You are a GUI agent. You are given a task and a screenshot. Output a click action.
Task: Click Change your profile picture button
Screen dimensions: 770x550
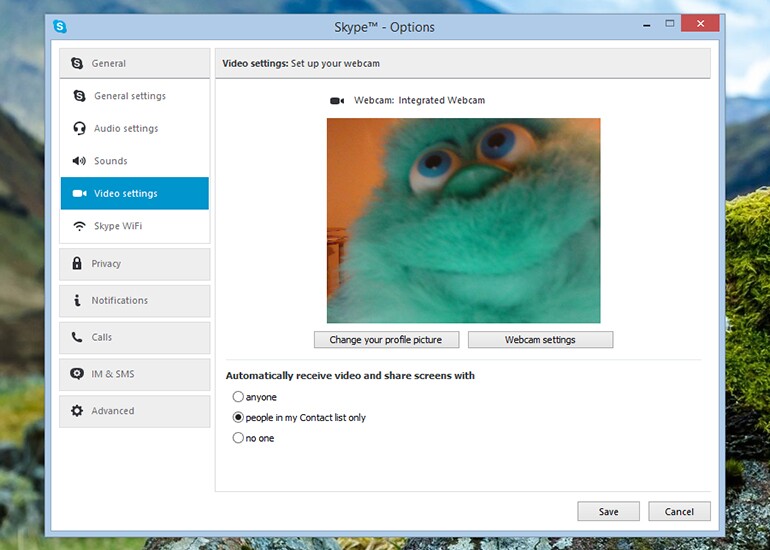pos(386,339)
